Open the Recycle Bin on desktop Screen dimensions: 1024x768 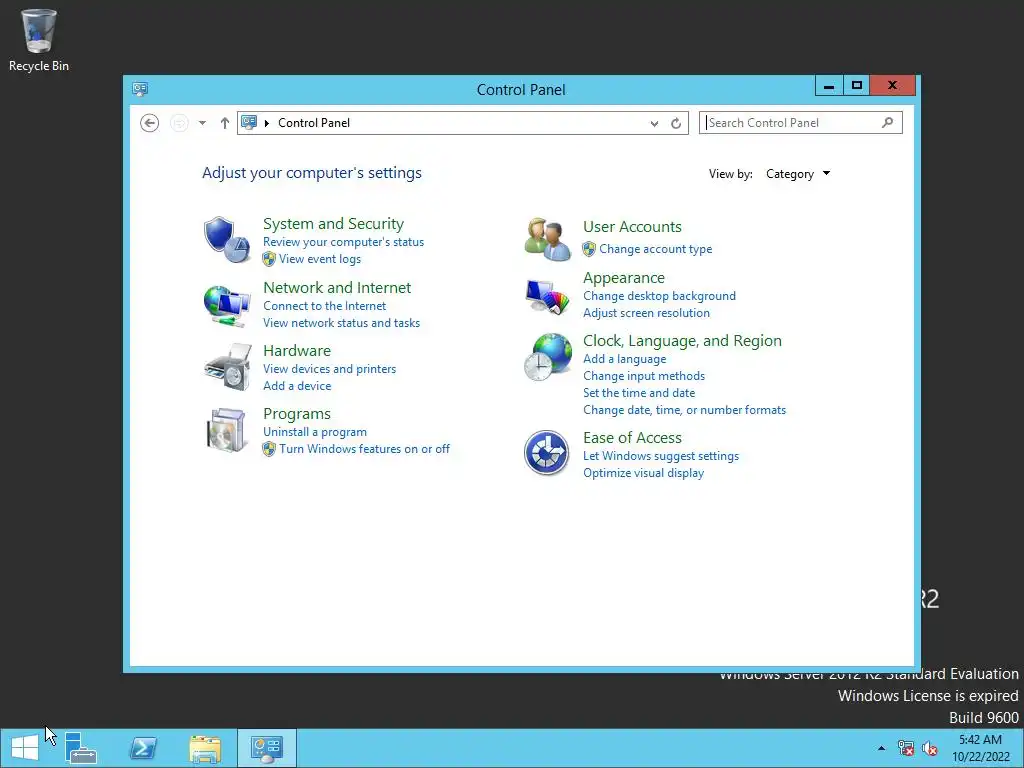(39, 40)
